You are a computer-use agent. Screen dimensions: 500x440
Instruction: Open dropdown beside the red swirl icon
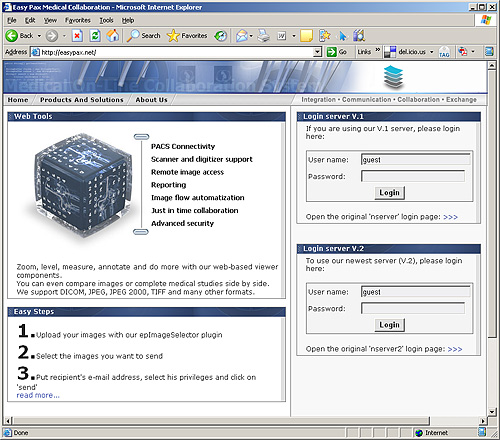[x=473, y=52]
